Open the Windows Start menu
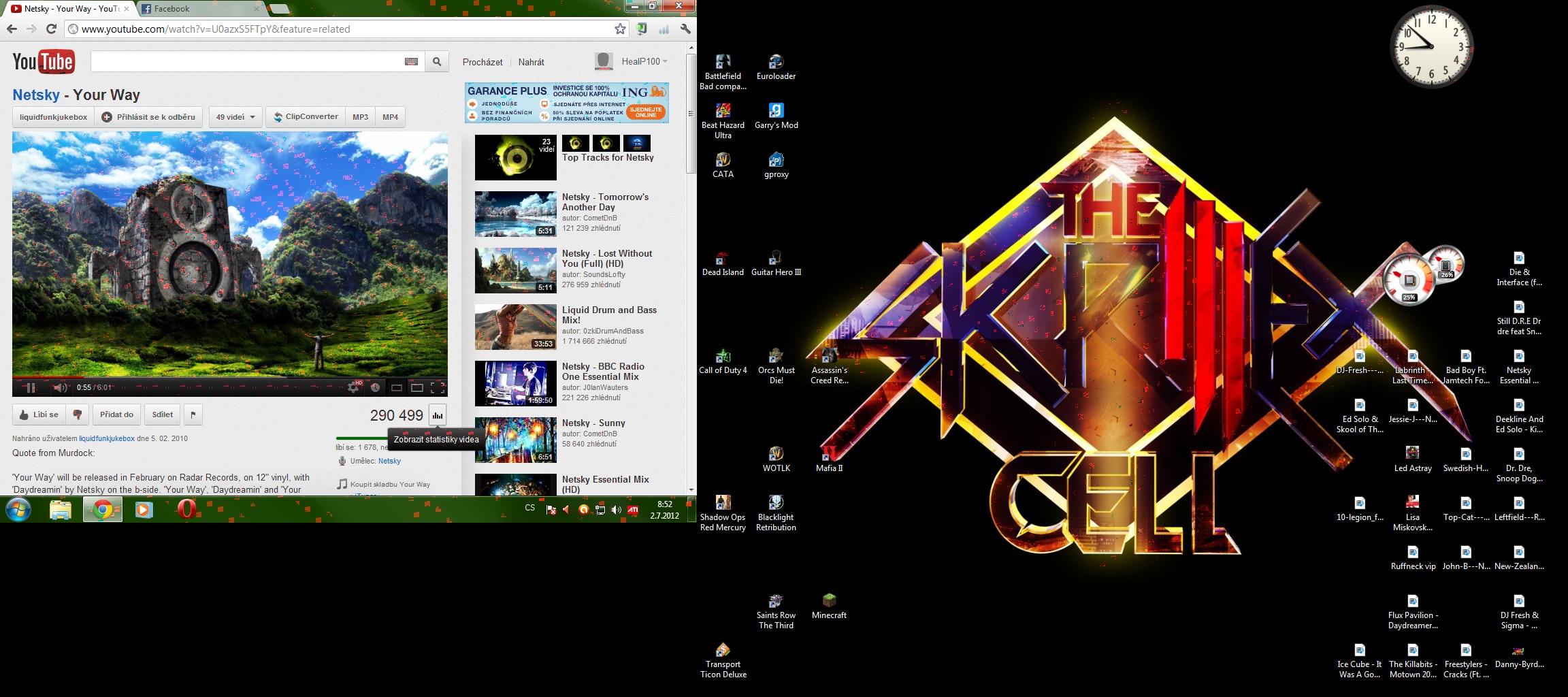This screenshot has height=697, width=1568. 18,509
